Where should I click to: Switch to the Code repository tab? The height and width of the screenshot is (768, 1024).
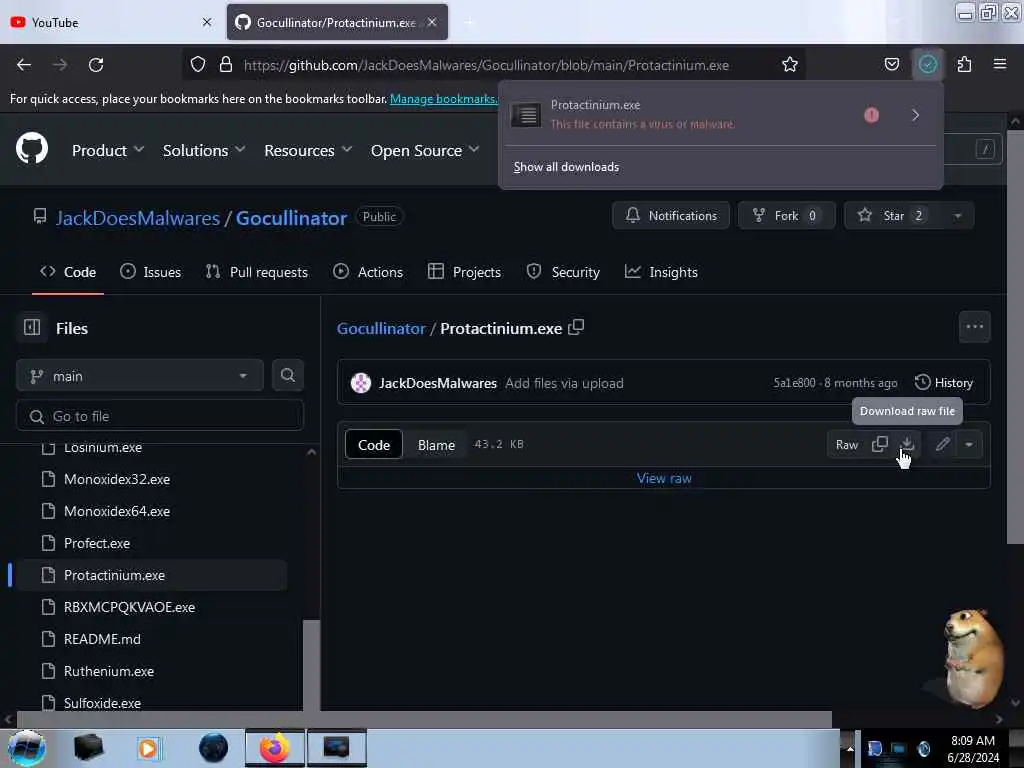(x=68, y=272)
